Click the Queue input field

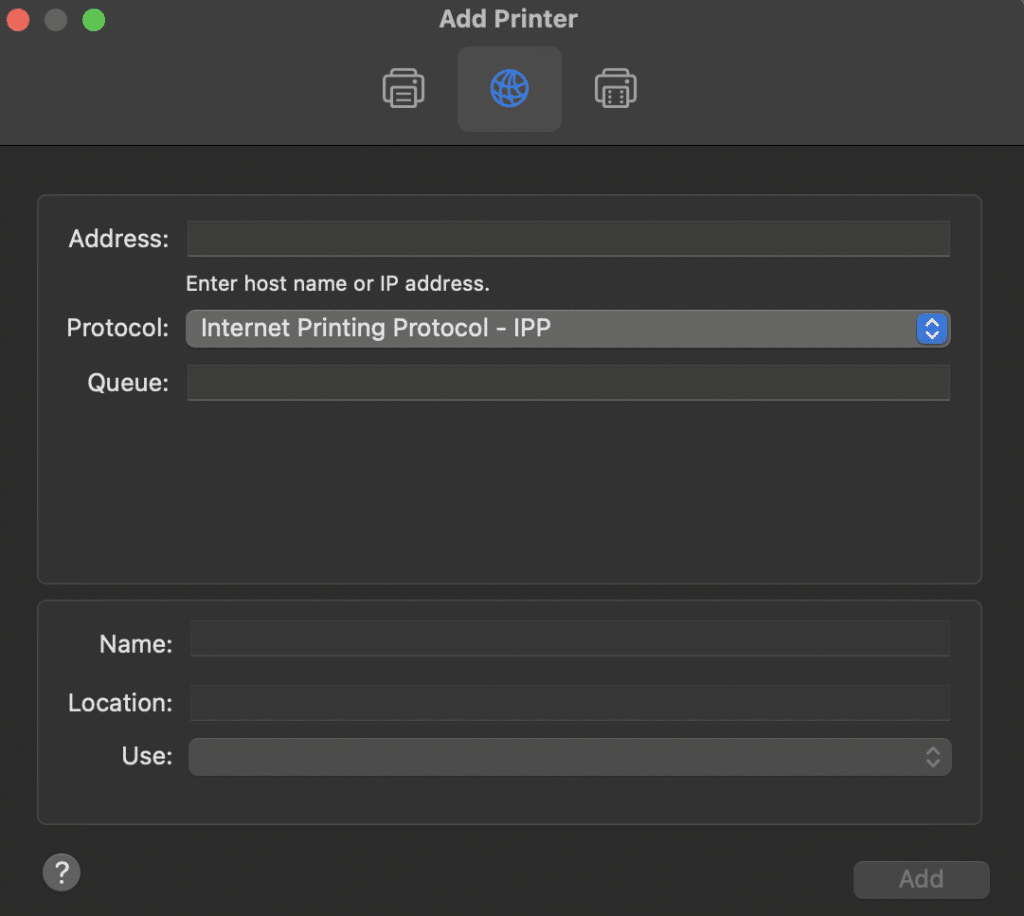567,383
